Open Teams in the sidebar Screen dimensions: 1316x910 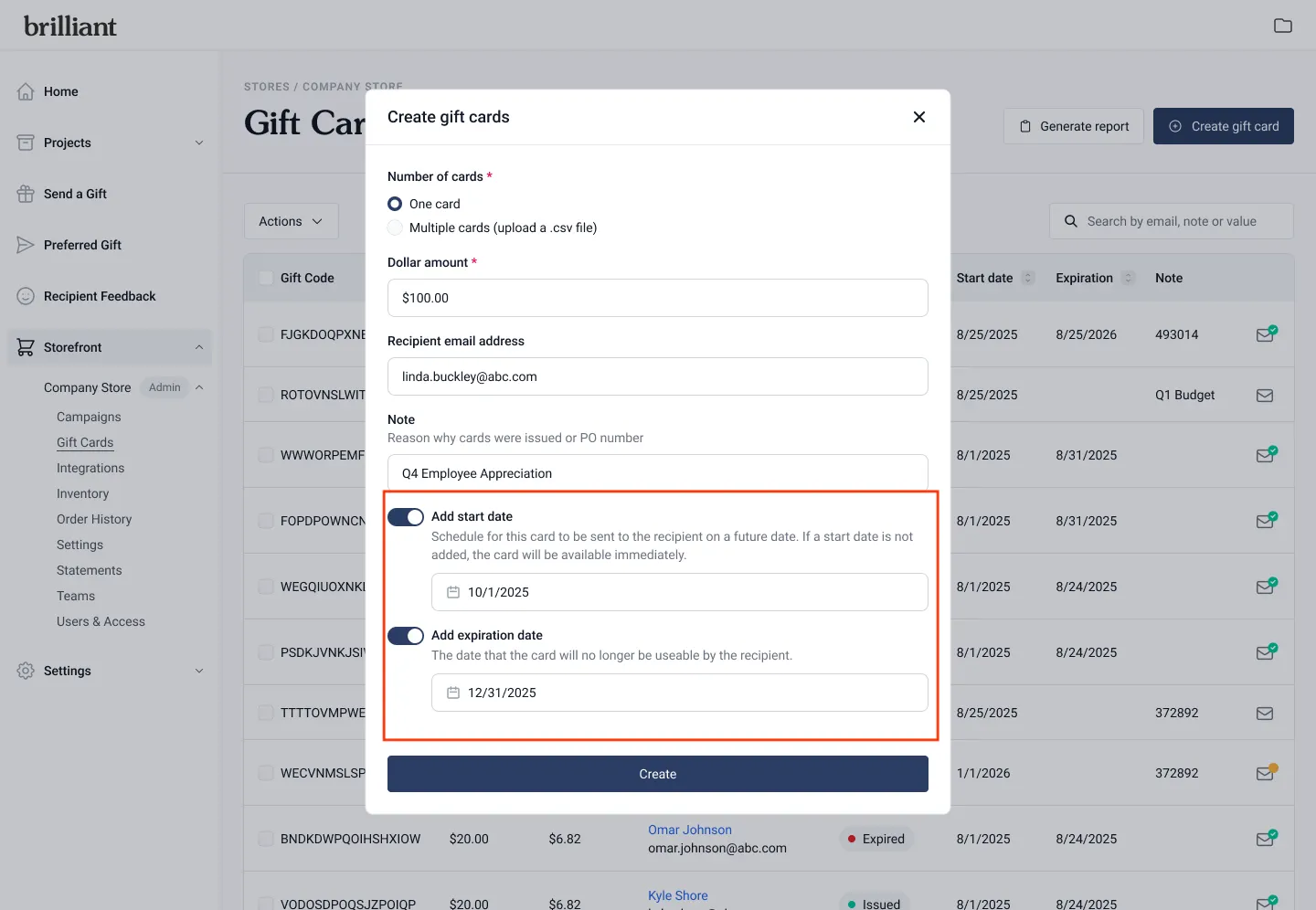point(76,596)
